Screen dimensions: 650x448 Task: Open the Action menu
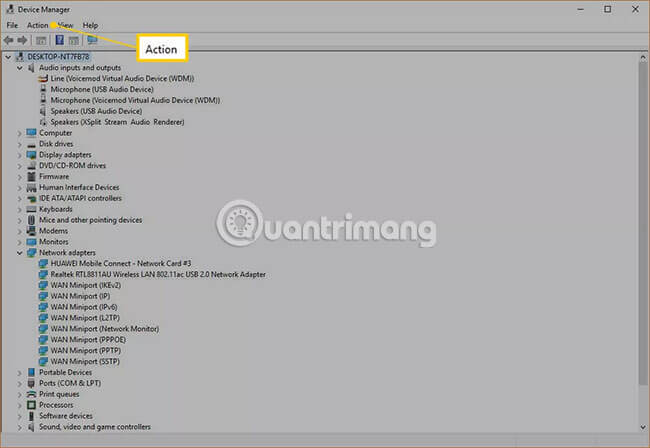38,25
